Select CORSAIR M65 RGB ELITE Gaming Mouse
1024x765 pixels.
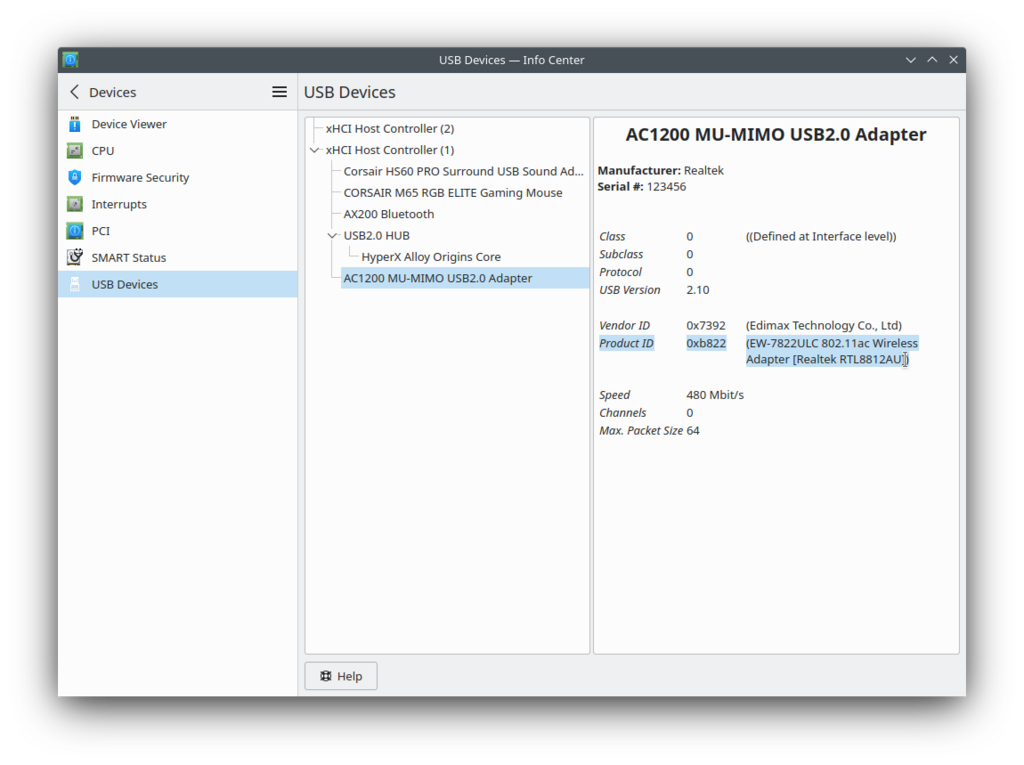453,193
